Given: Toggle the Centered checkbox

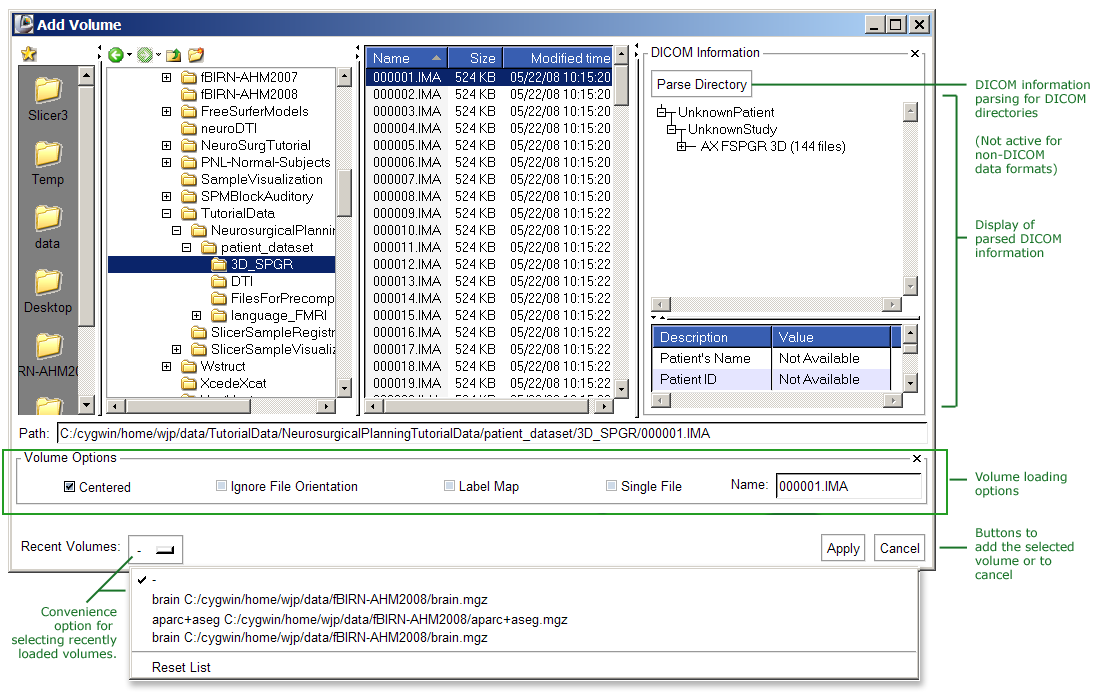Looking at the screenshot, I should tap(70, 487).
